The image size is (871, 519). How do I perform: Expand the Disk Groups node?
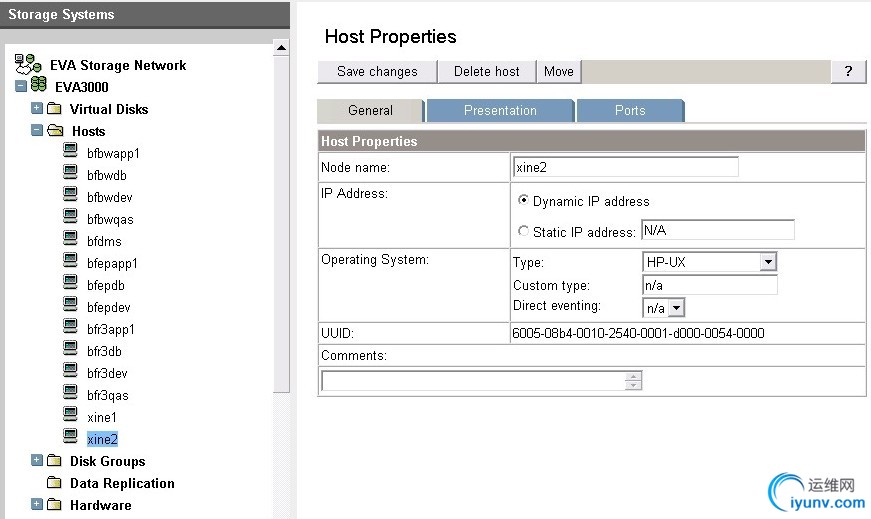click(37, 460)
